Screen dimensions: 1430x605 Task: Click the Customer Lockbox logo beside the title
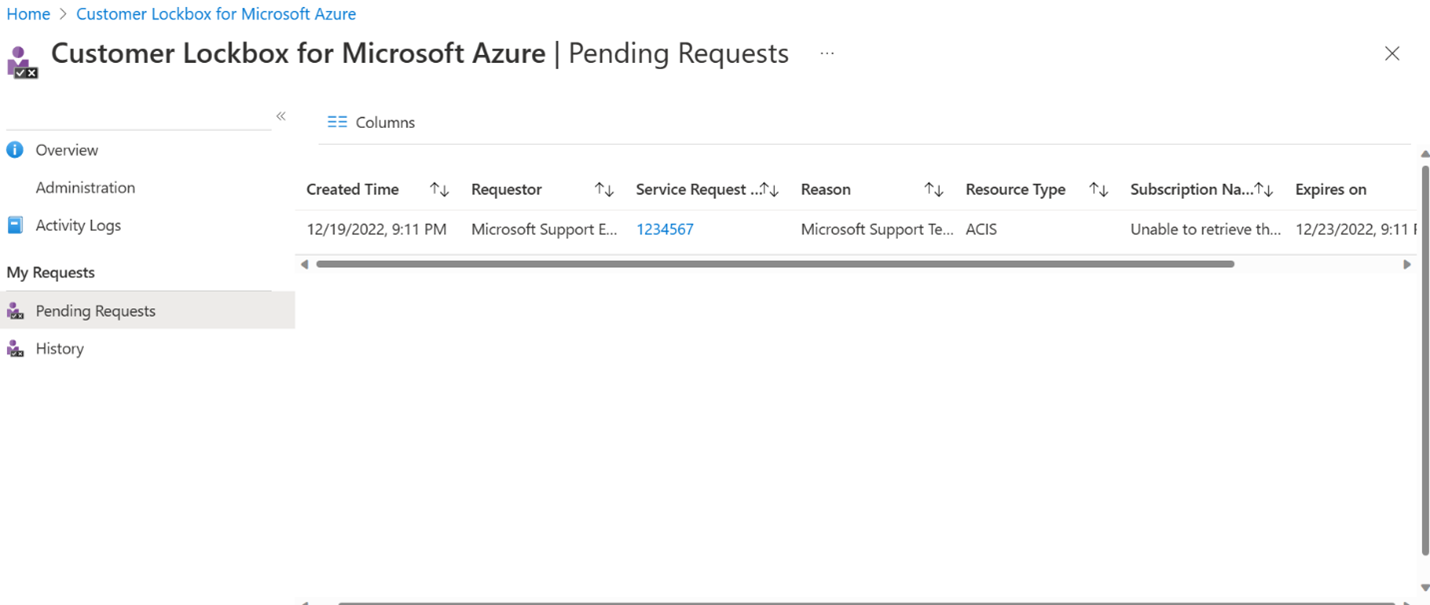[21, 58]
